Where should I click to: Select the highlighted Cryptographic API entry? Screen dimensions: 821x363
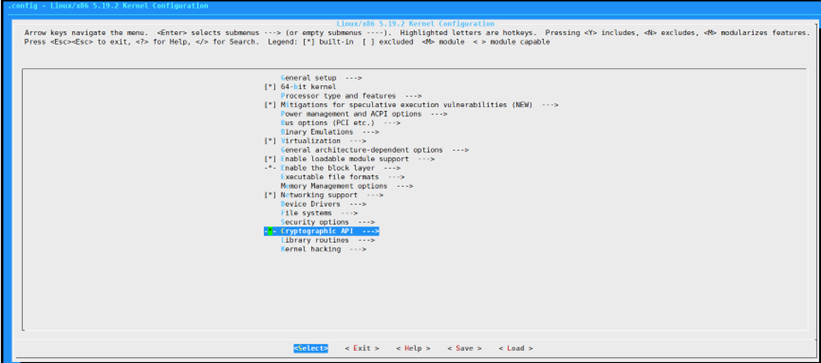(321, 231)
